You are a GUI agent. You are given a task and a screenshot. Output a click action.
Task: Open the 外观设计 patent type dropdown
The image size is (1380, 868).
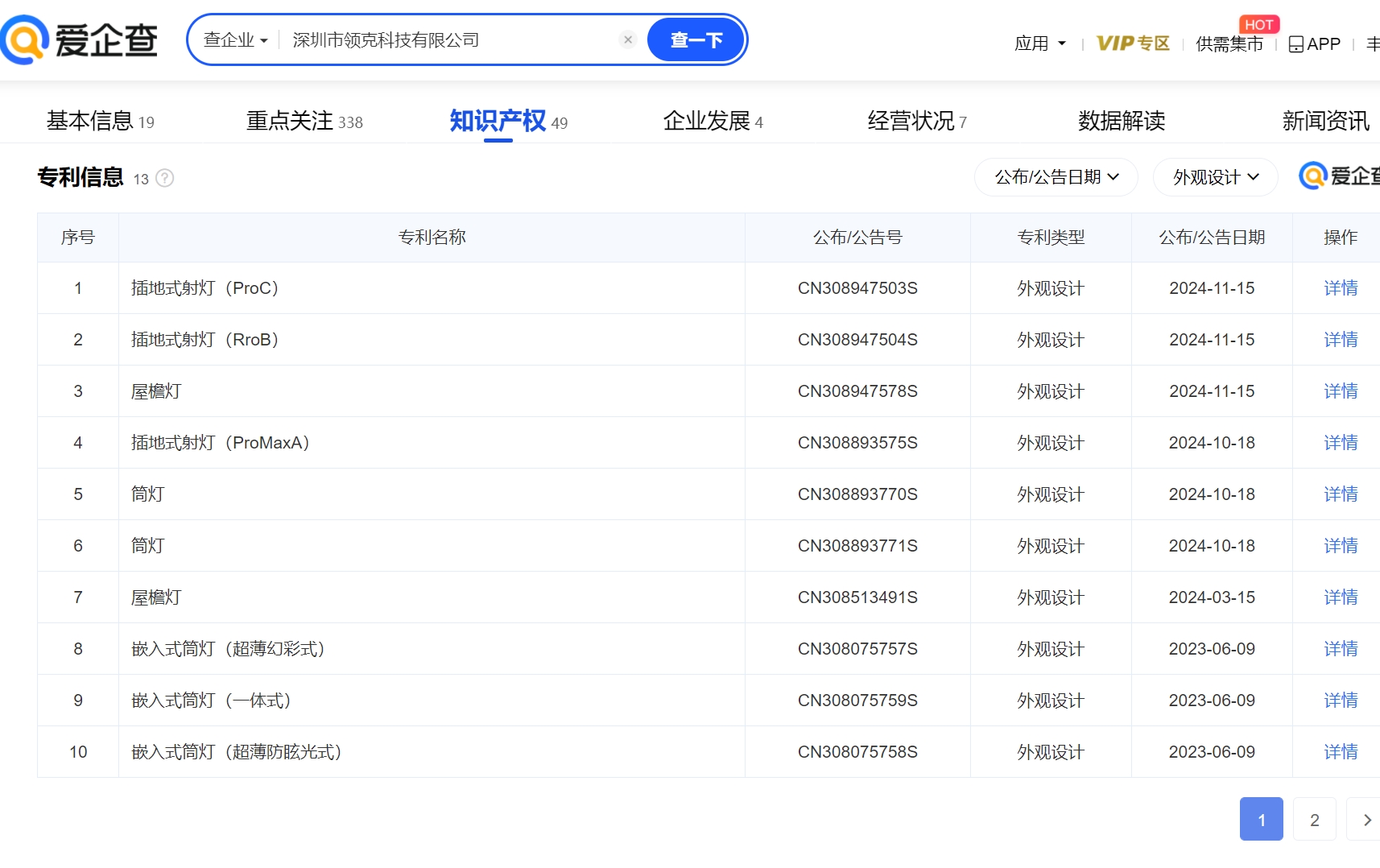[x=1215, y=177]
